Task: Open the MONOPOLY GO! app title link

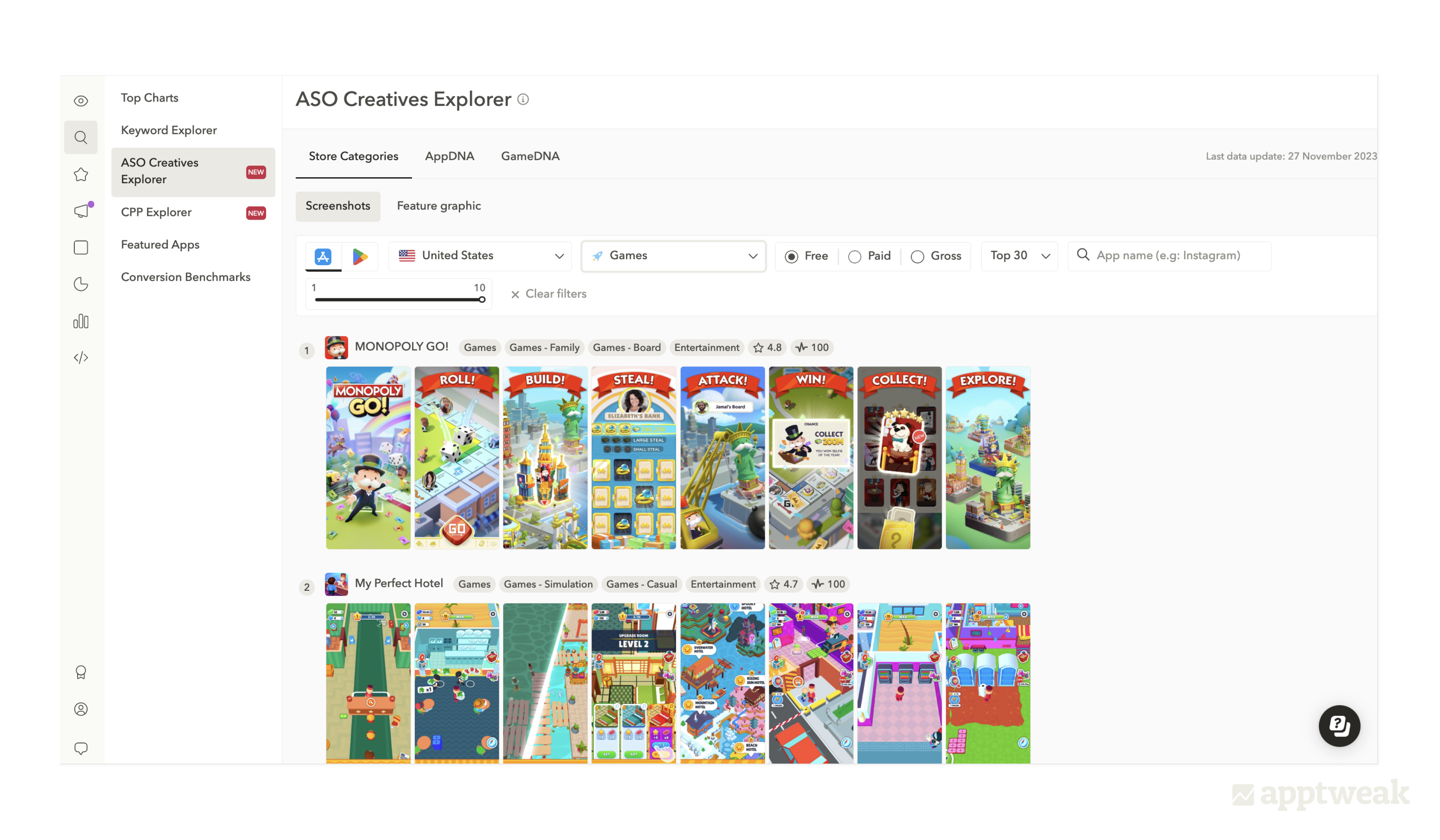Action: [401, 346]
